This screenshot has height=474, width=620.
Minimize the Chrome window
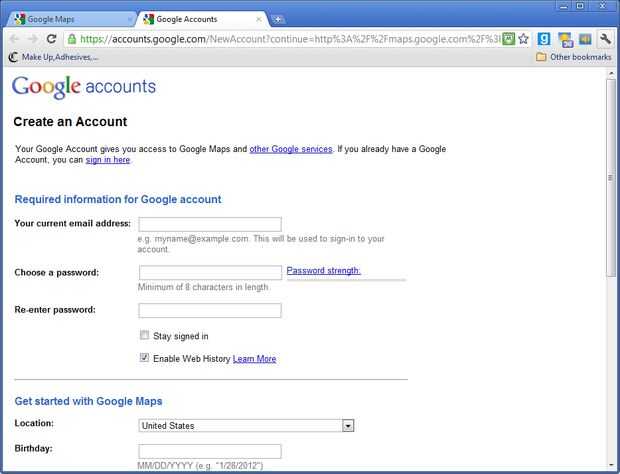(563, 6)
